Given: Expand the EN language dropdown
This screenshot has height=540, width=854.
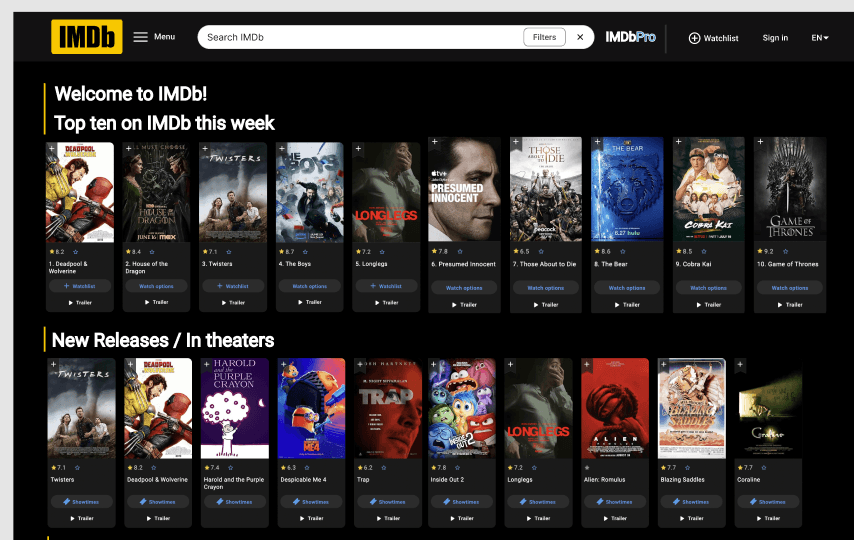Looking at the screenshot, I should pos(820,38).
